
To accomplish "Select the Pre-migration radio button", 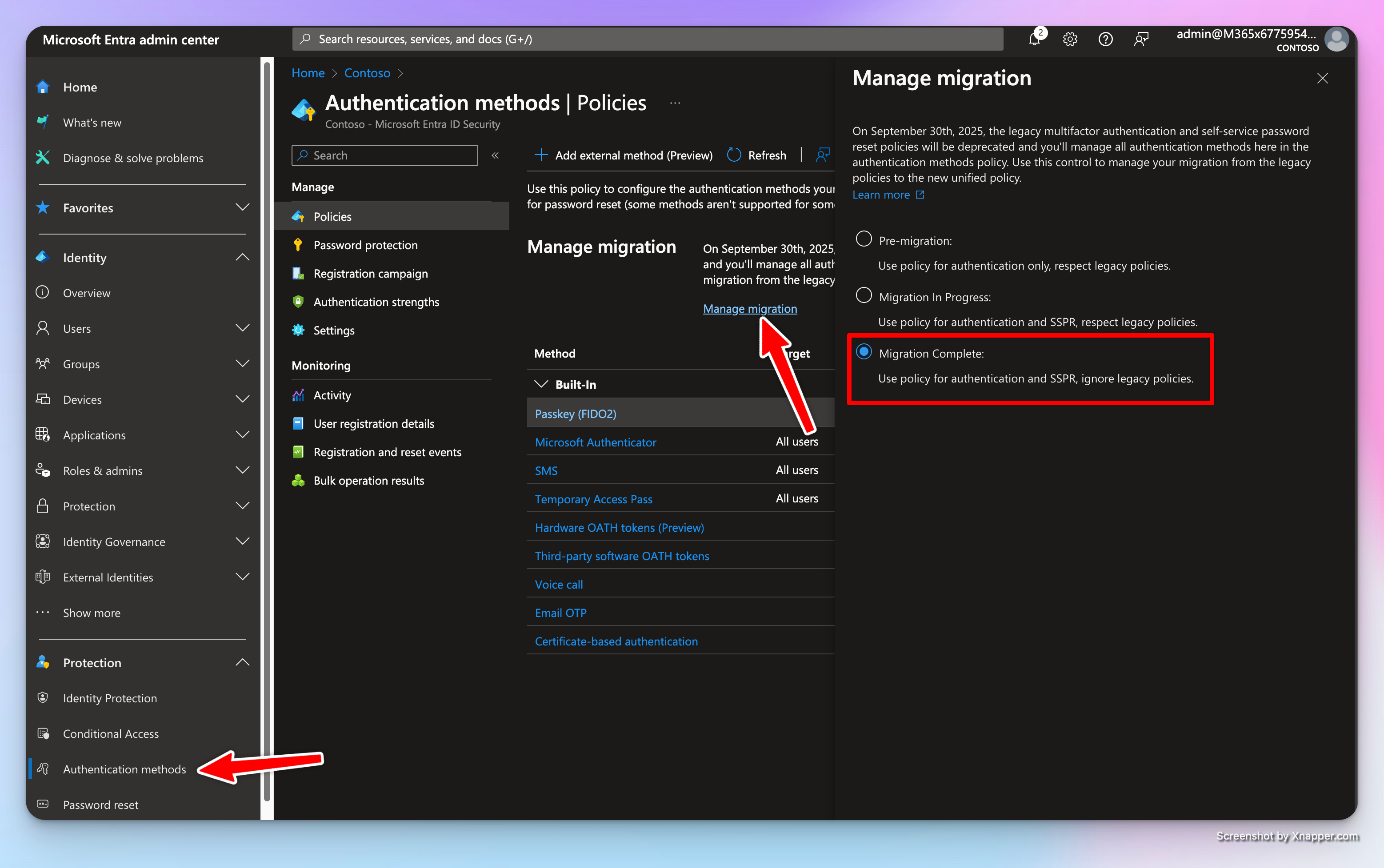I will point(863,239).
